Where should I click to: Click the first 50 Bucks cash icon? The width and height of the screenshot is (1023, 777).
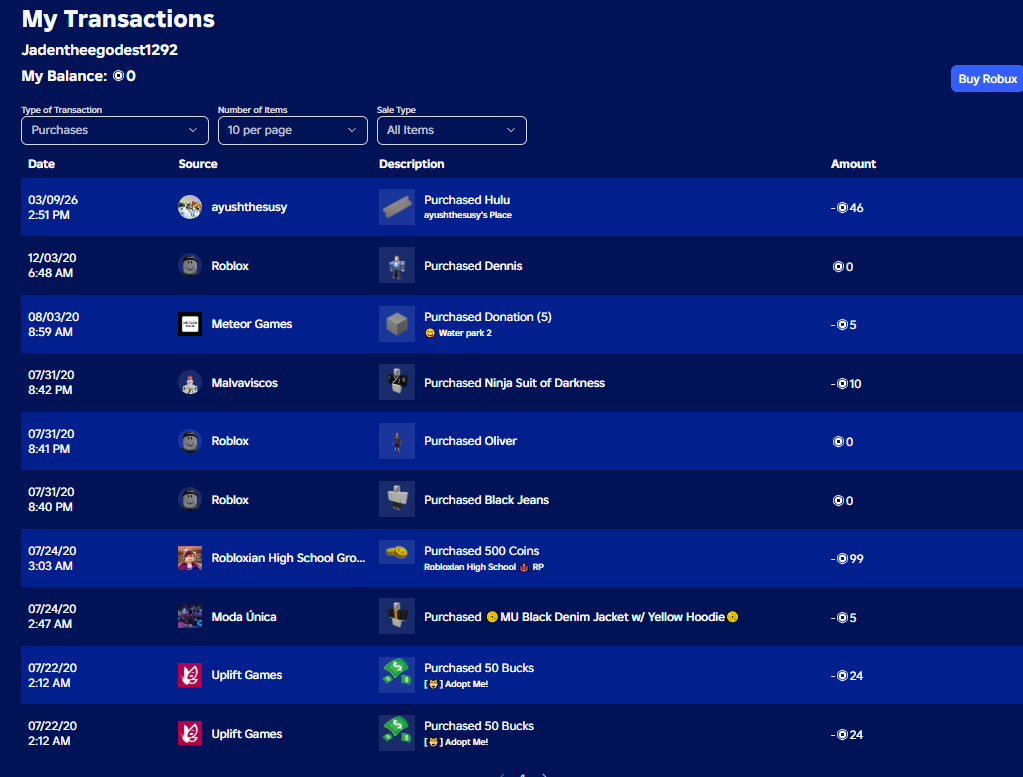point(397,675)
